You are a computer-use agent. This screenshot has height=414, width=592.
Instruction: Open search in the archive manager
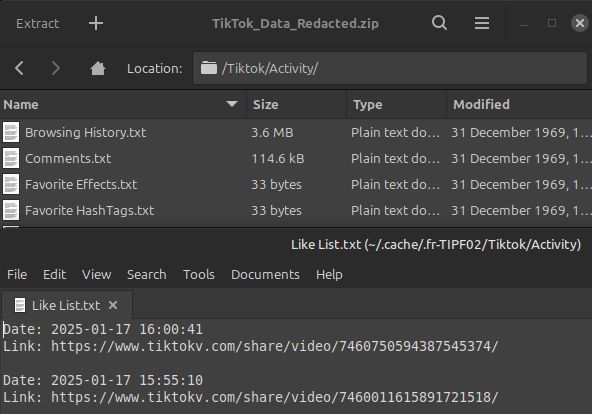pos(439,23)
